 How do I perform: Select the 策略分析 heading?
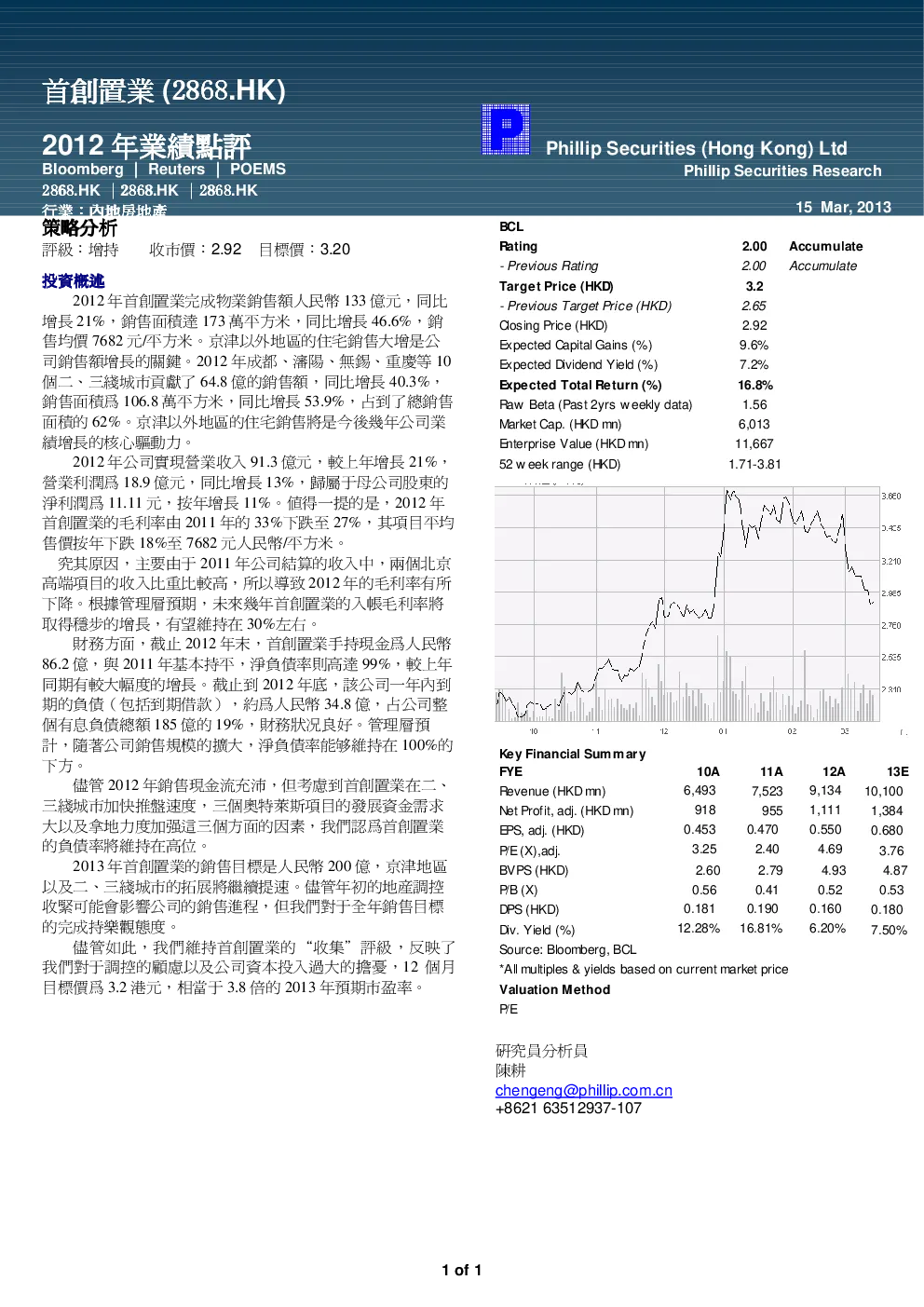pos(80,228)
